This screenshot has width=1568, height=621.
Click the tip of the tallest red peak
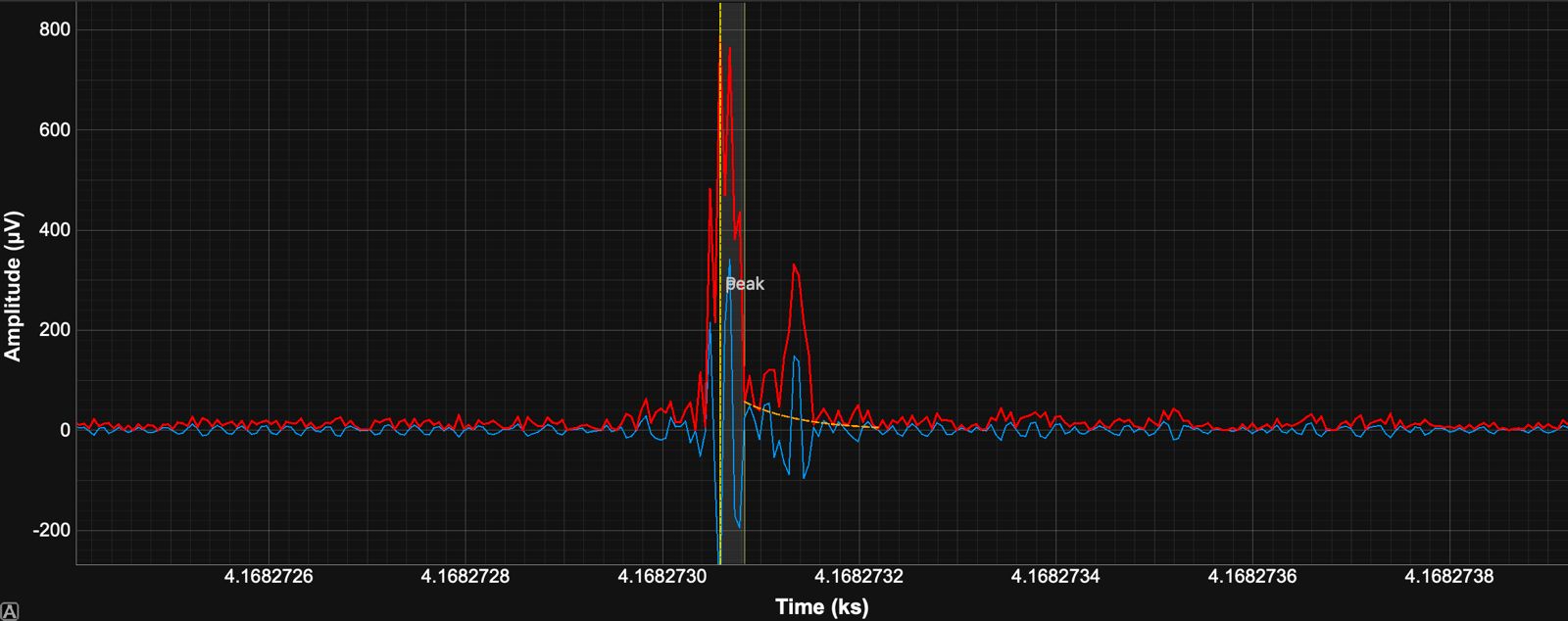(730, 49)
